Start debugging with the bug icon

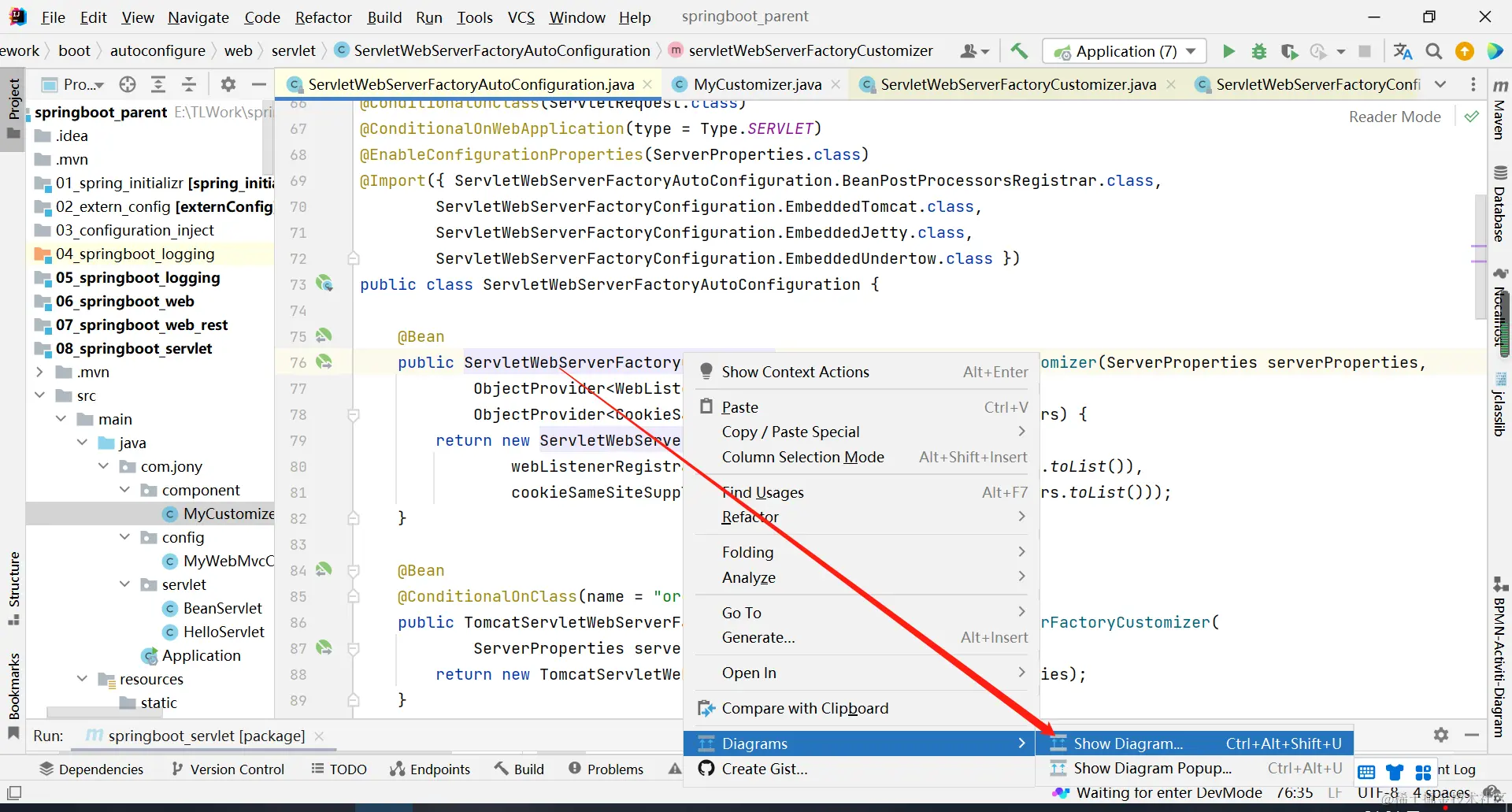pyautogui.click(x=1258, y=51)
